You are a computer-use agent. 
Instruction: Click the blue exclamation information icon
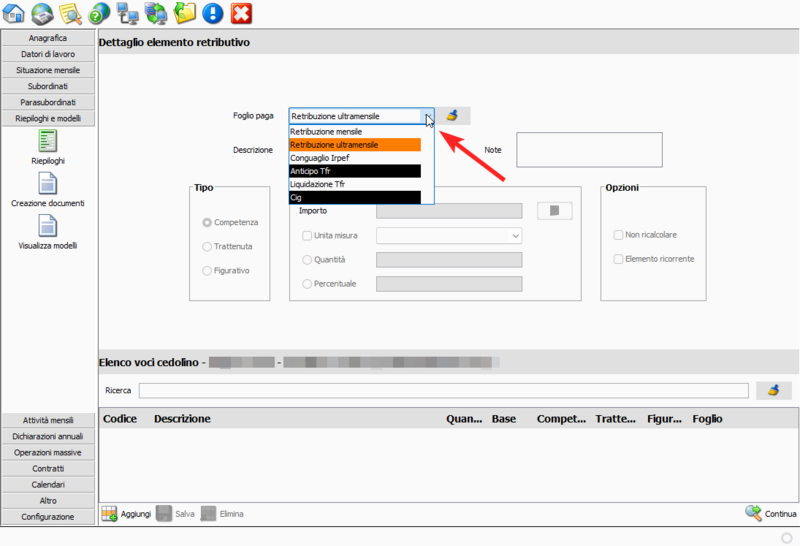coord(213,13)
